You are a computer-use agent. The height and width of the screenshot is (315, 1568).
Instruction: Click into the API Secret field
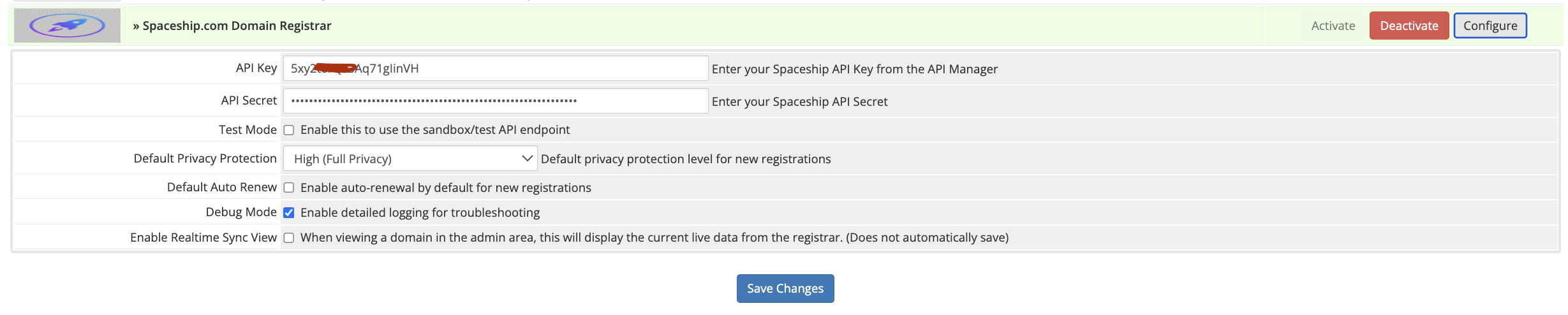click(495, 101)
